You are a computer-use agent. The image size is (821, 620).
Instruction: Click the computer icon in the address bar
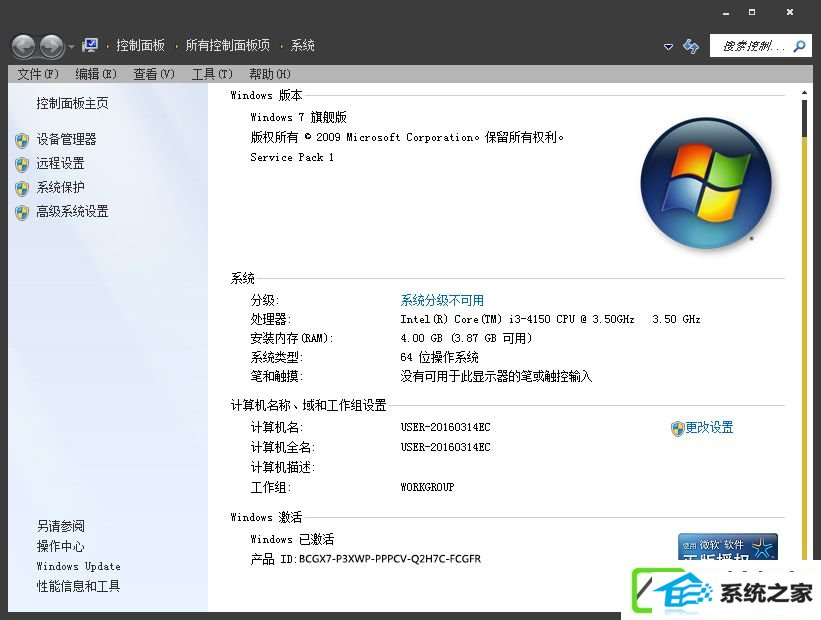click(90, 46)
